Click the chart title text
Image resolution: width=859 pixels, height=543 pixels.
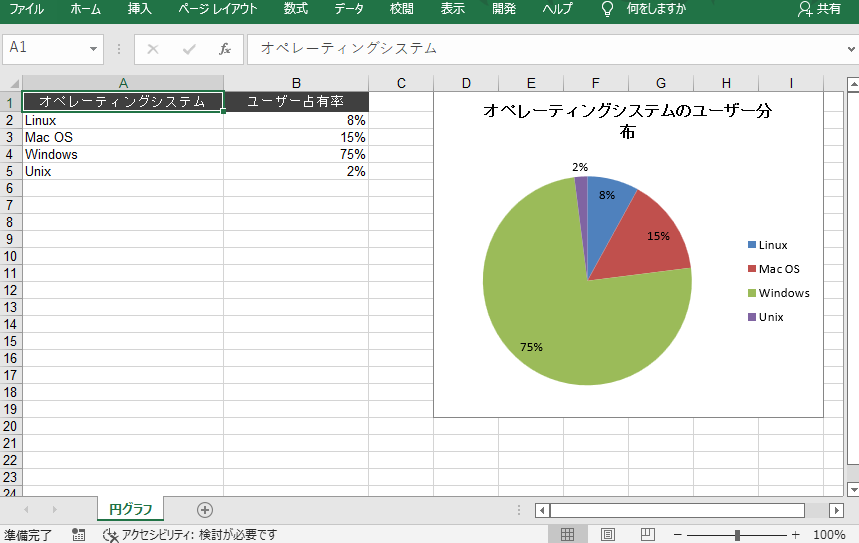[628, 121]
